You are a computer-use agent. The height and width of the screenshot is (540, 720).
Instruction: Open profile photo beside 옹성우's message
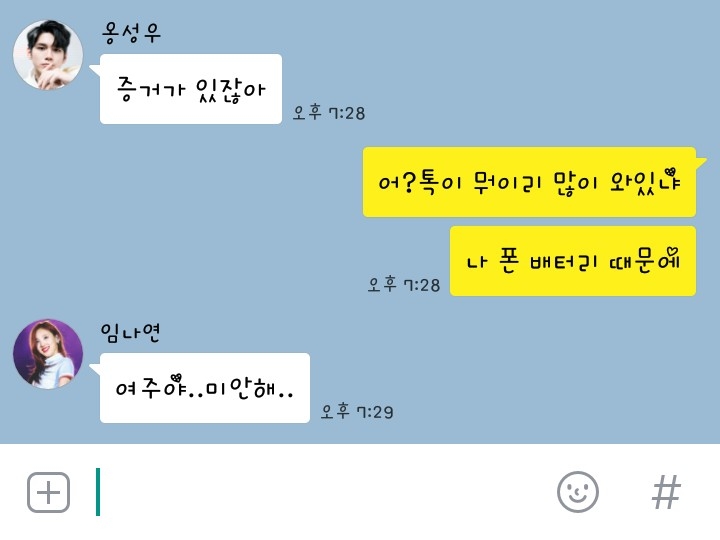pyautogui.click(x=48, y=54)
